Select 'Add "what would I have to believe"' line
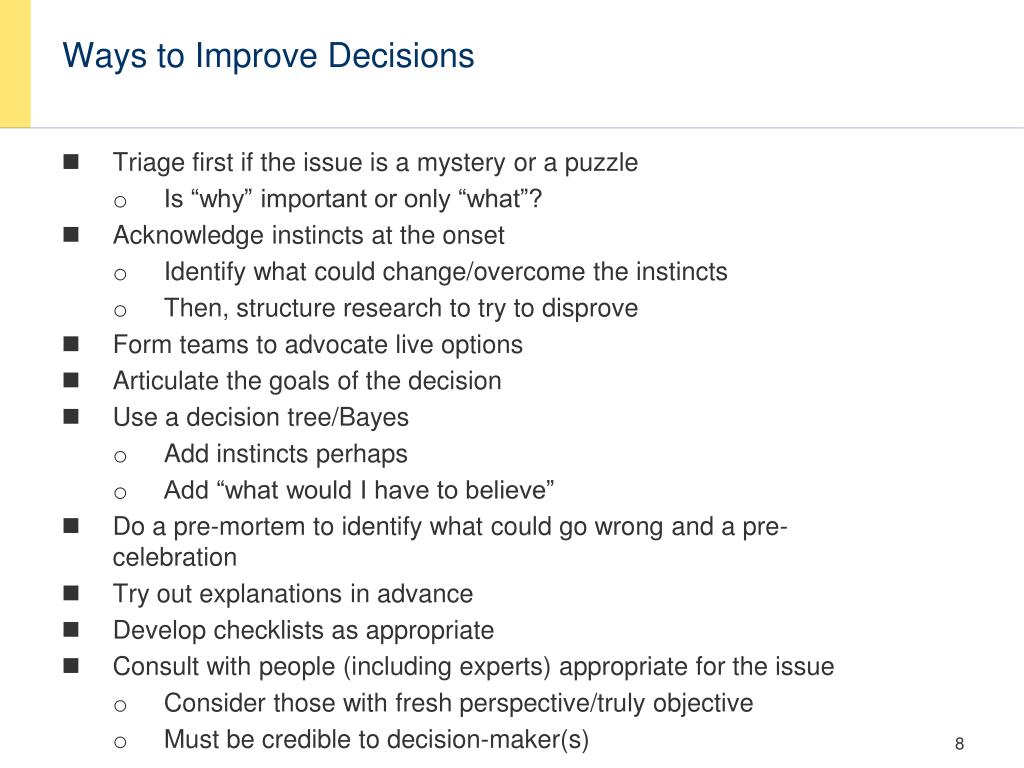Image resolution: width=1024 pixels, height=768 pixels. tap(359, 490)
